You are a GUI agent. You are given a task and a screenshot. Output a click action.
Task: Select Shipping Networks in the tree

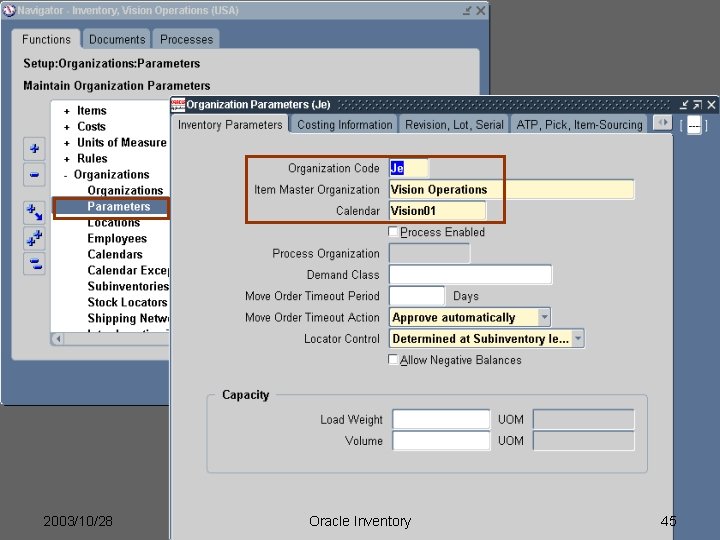coord(128,319)
